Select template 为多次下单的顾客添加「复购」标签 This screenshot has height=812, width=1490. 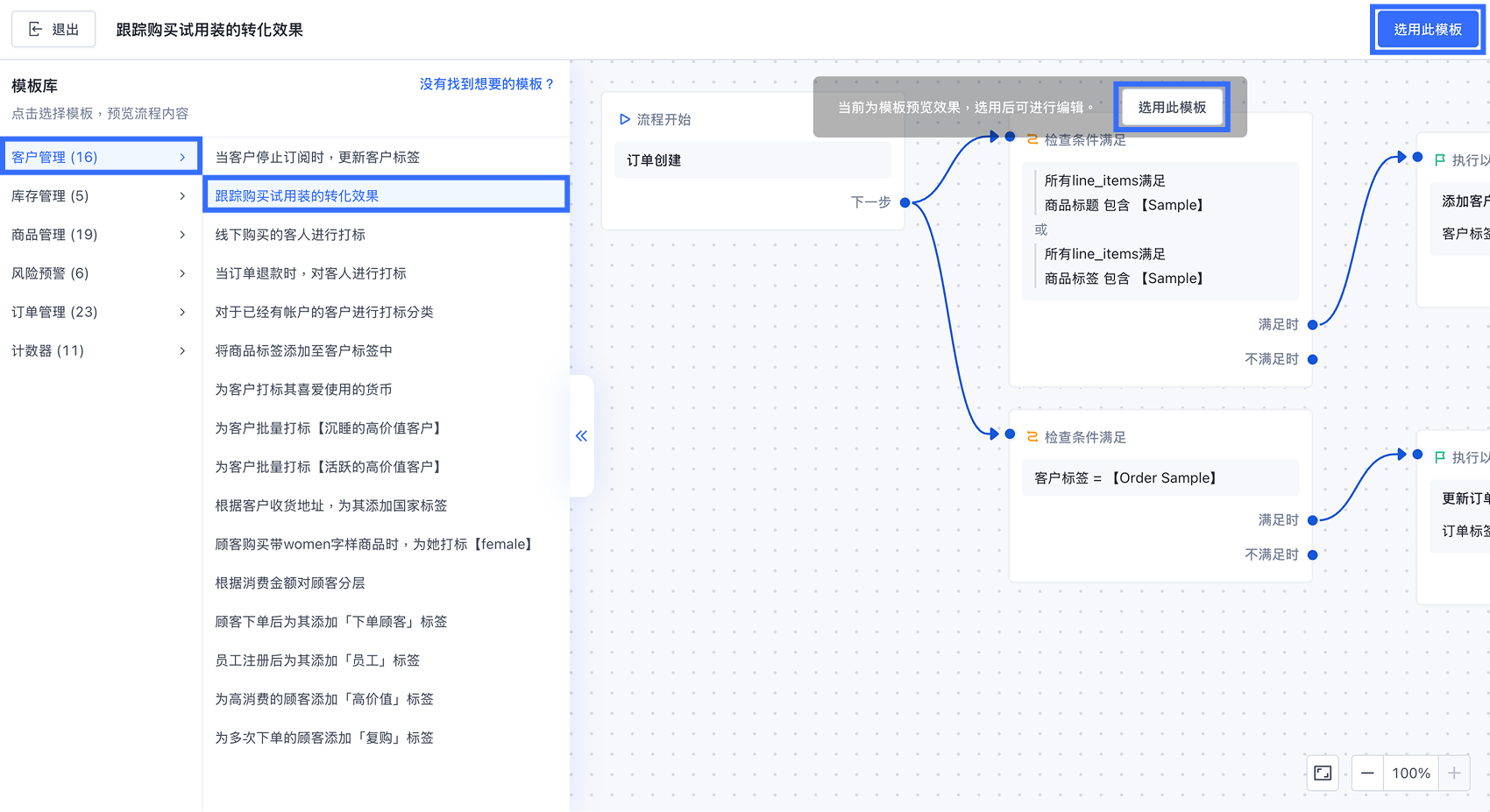[387, 738]
